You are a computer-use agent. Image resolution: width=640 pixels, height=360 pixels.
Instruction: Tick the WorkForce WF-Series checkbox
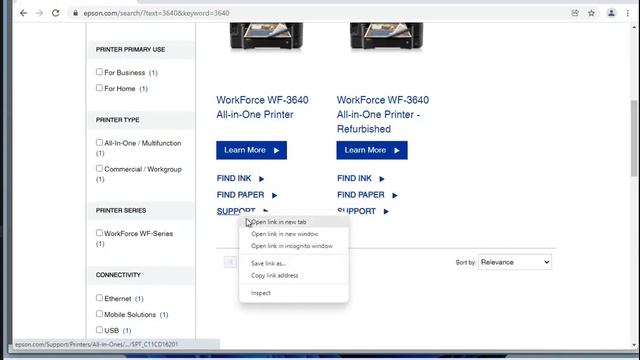[99, 233]
